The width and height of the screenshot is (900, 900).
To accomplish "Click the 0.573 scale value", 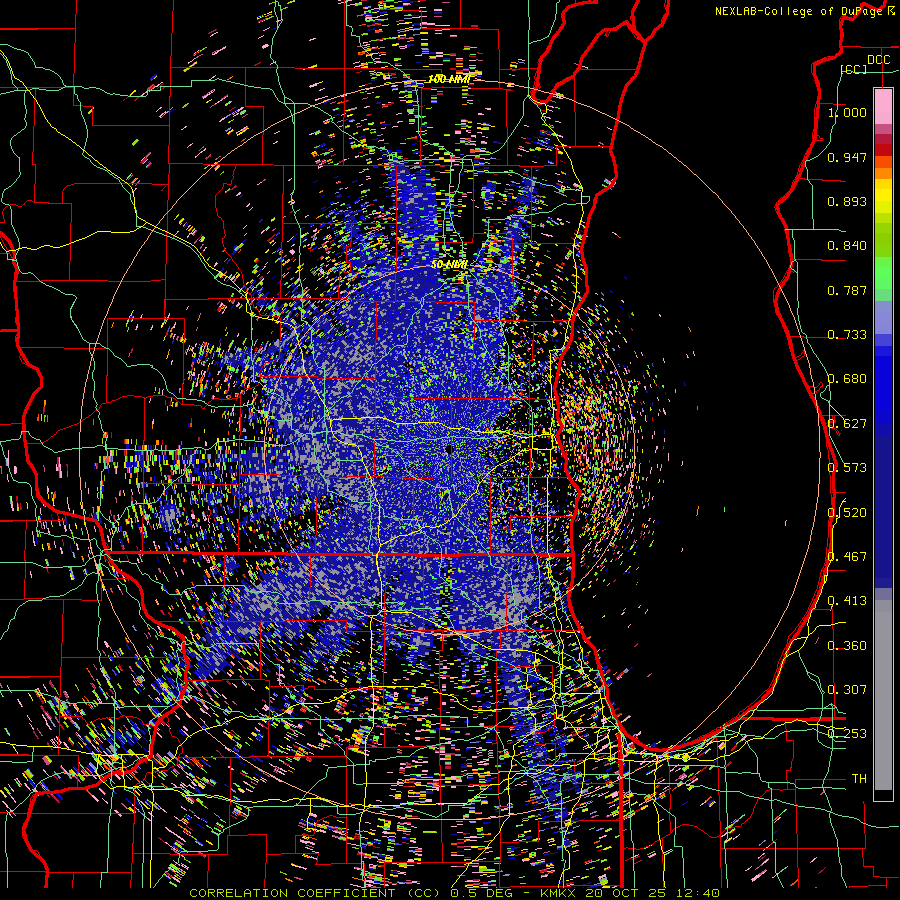I will pos(847,468).
